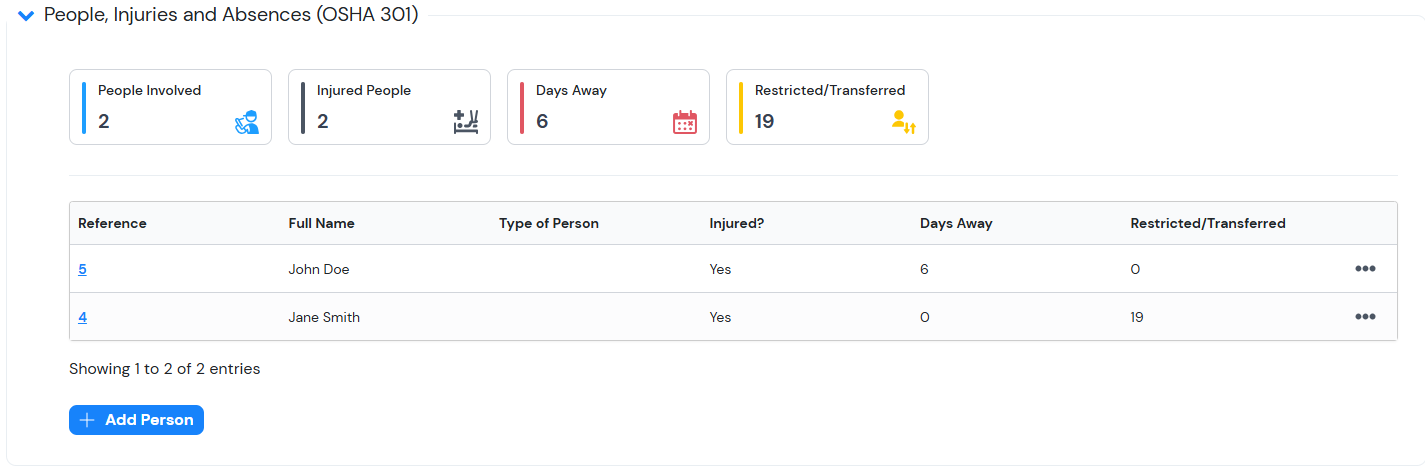Open reference link 5
1425x468 pixels.
[x=82, y=269]
